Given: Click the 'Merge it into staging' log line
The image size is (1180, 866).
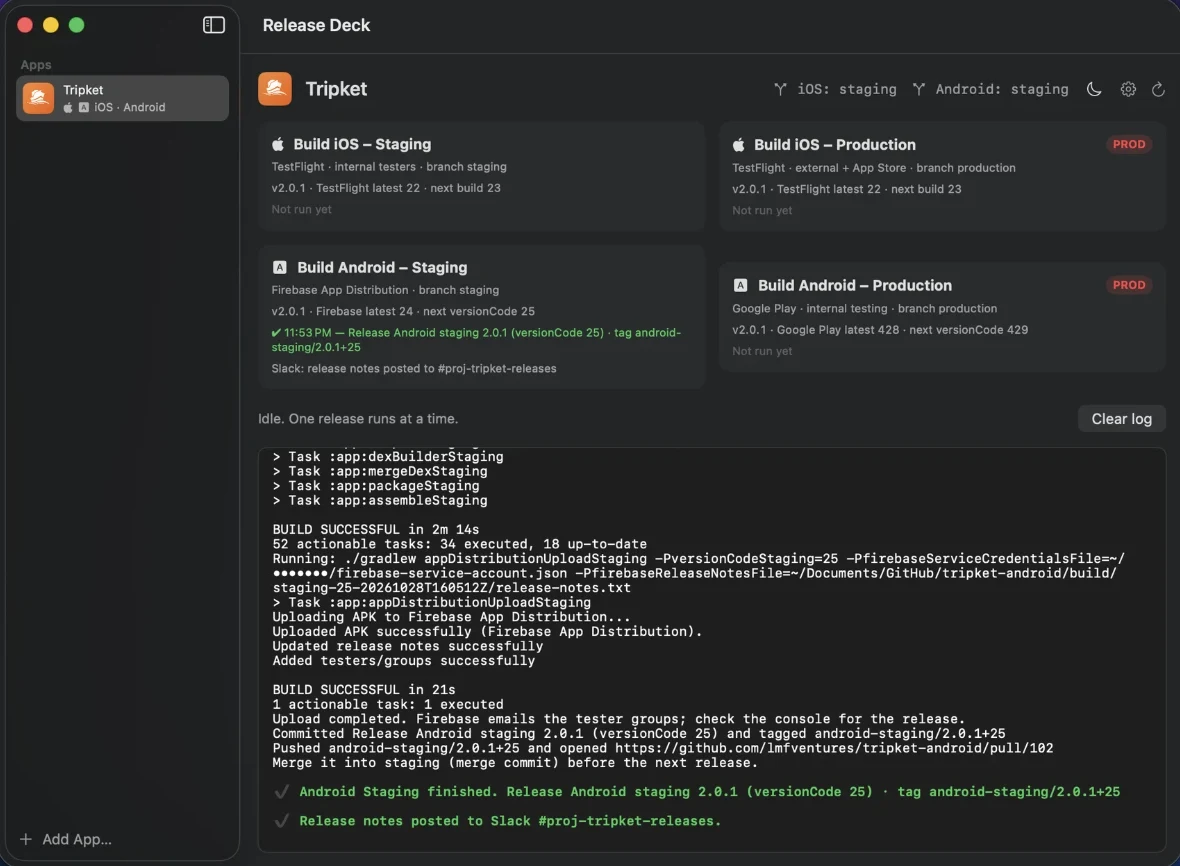Looking at the screenshot, I should (x=515, y=762).
